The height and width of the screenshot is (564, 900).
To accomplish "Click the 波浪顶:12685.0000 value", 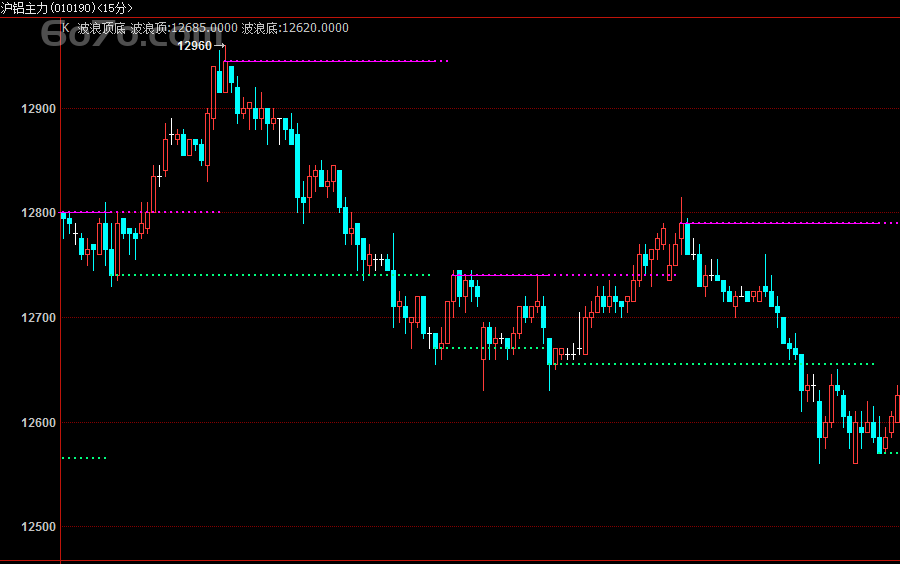I will (184, 28).
